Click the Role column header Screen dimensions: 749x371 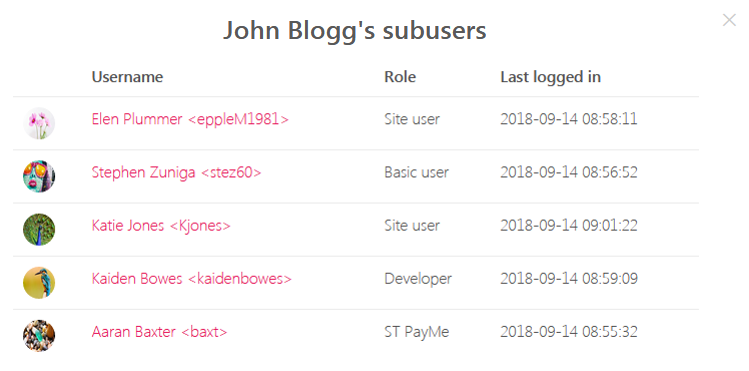tap(400, 77)
